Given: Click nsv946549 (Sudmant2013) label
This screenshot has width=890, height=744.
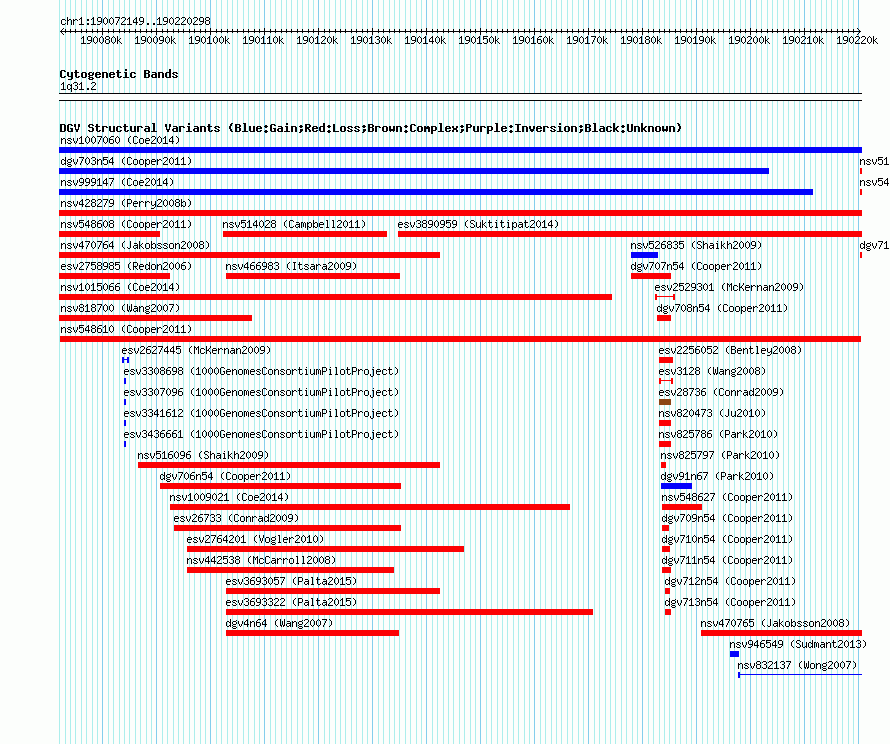Looking at the screenshot, I should click(x=798, y=644).
